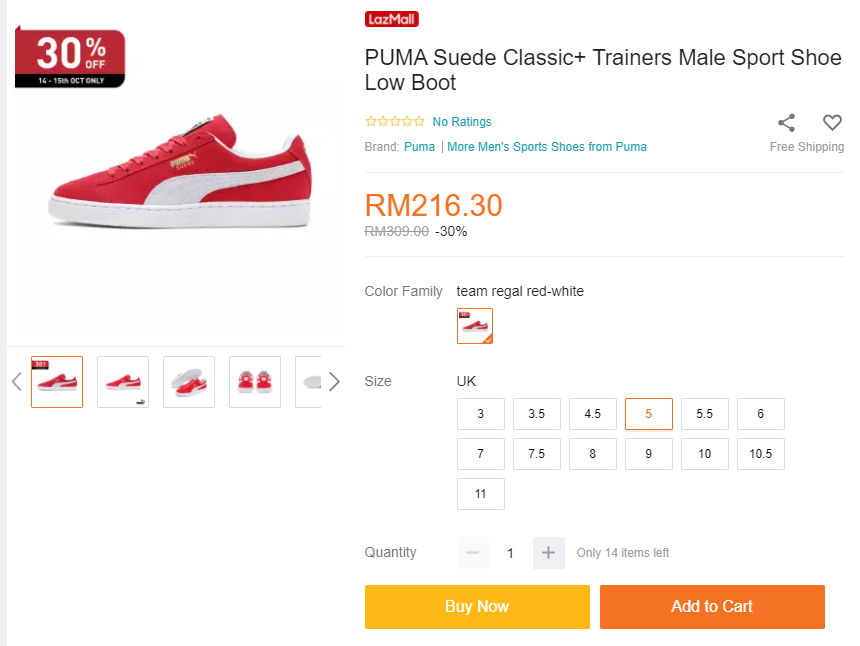Click the share icon
The width and height of the screenshot is (860, 646).
787,123
